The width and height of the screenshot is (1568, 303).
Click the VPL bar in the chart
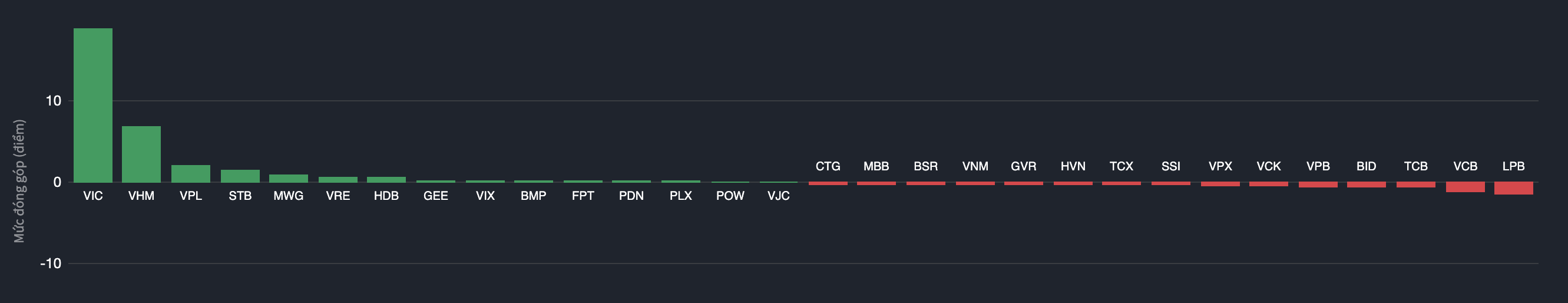(190, 174)
